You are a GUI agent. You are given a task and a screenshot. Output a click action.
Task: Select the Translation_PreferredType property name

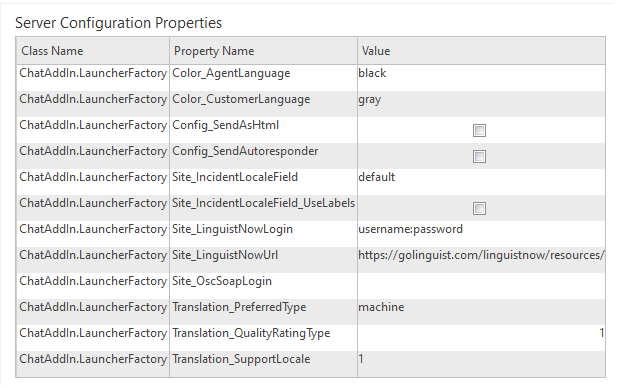pyautogui.click(x=239, y=307)
